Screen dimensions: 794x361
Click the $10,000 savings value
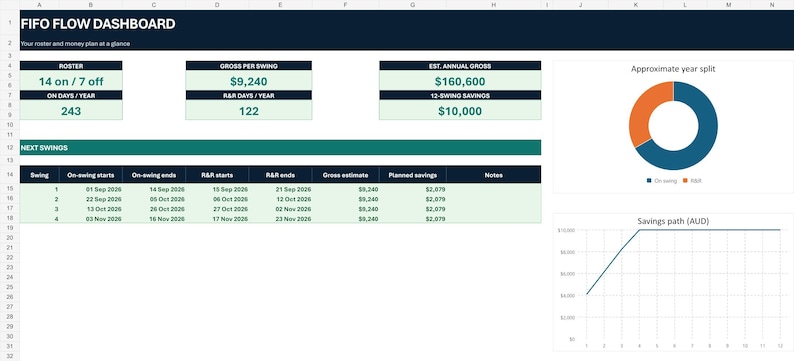point(460,111)
